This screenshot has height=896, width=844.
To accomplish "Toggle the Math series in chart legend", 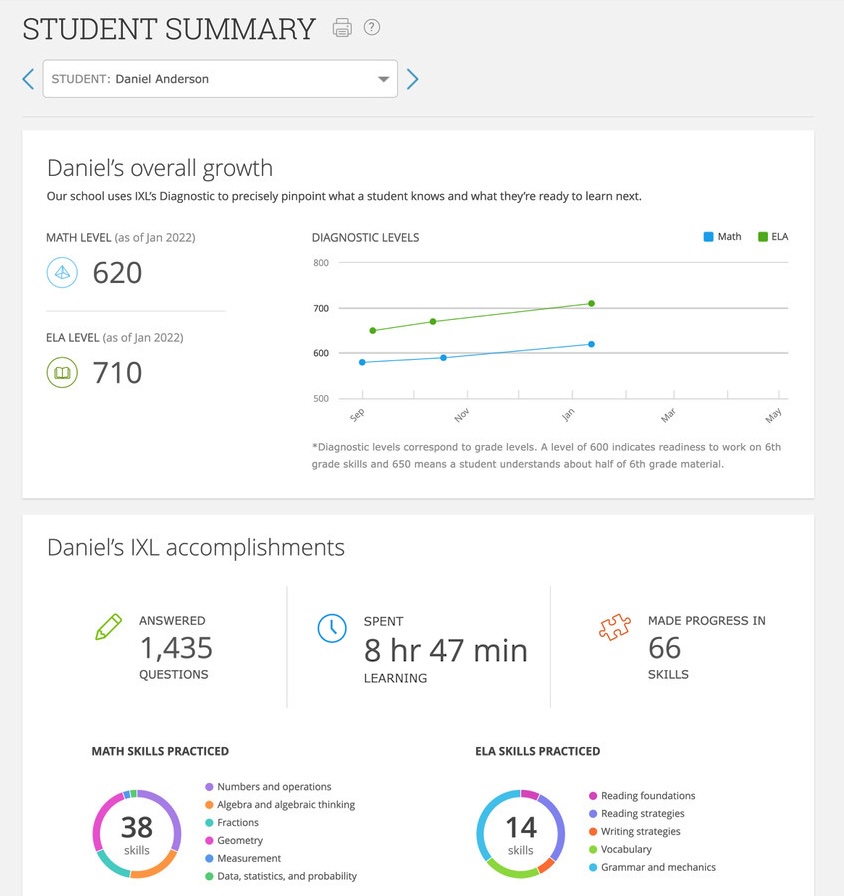I will [x=722, y=237].
